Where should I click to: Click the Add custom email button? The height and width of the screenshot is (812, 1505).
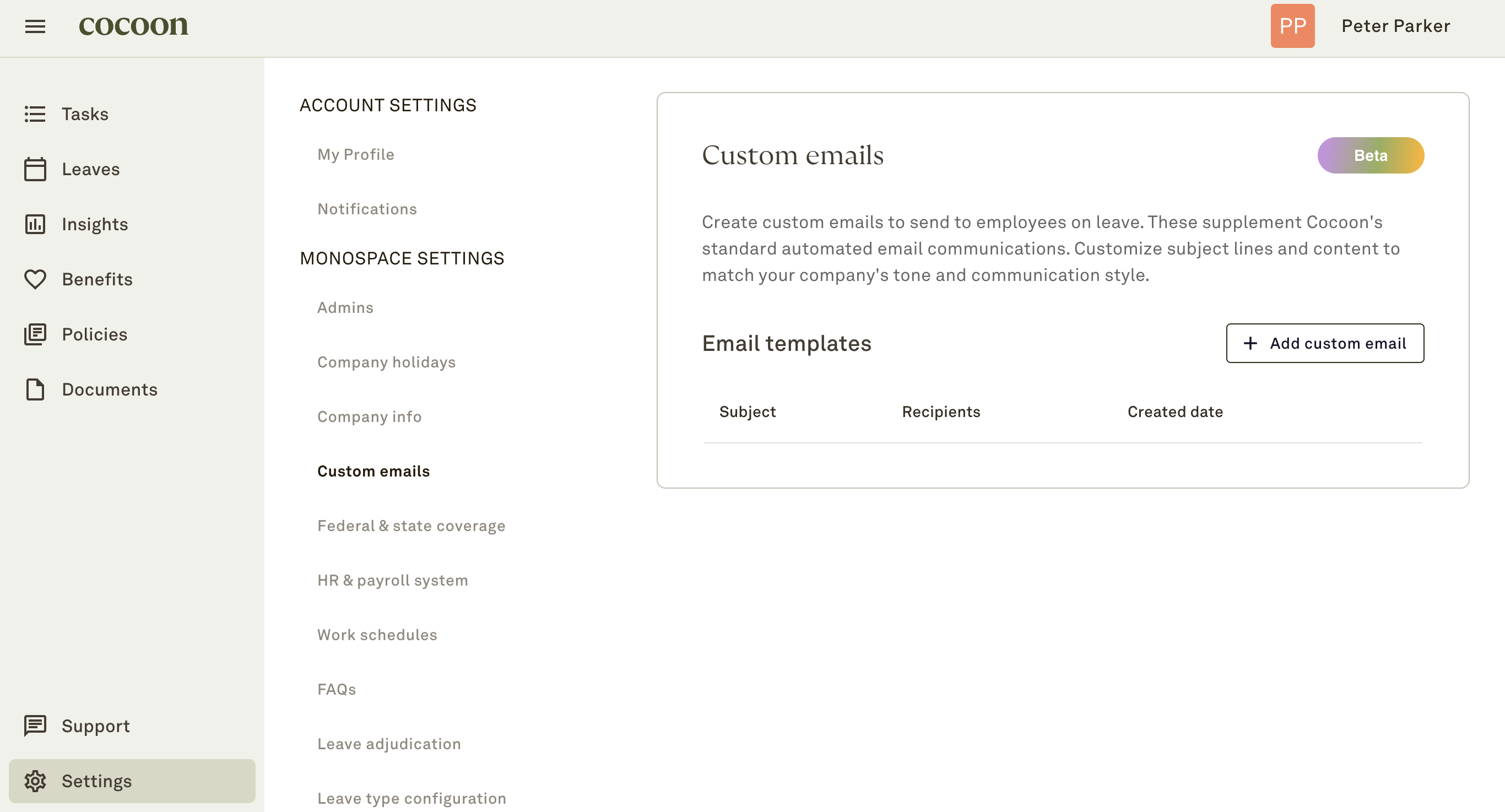[1324, 343]
